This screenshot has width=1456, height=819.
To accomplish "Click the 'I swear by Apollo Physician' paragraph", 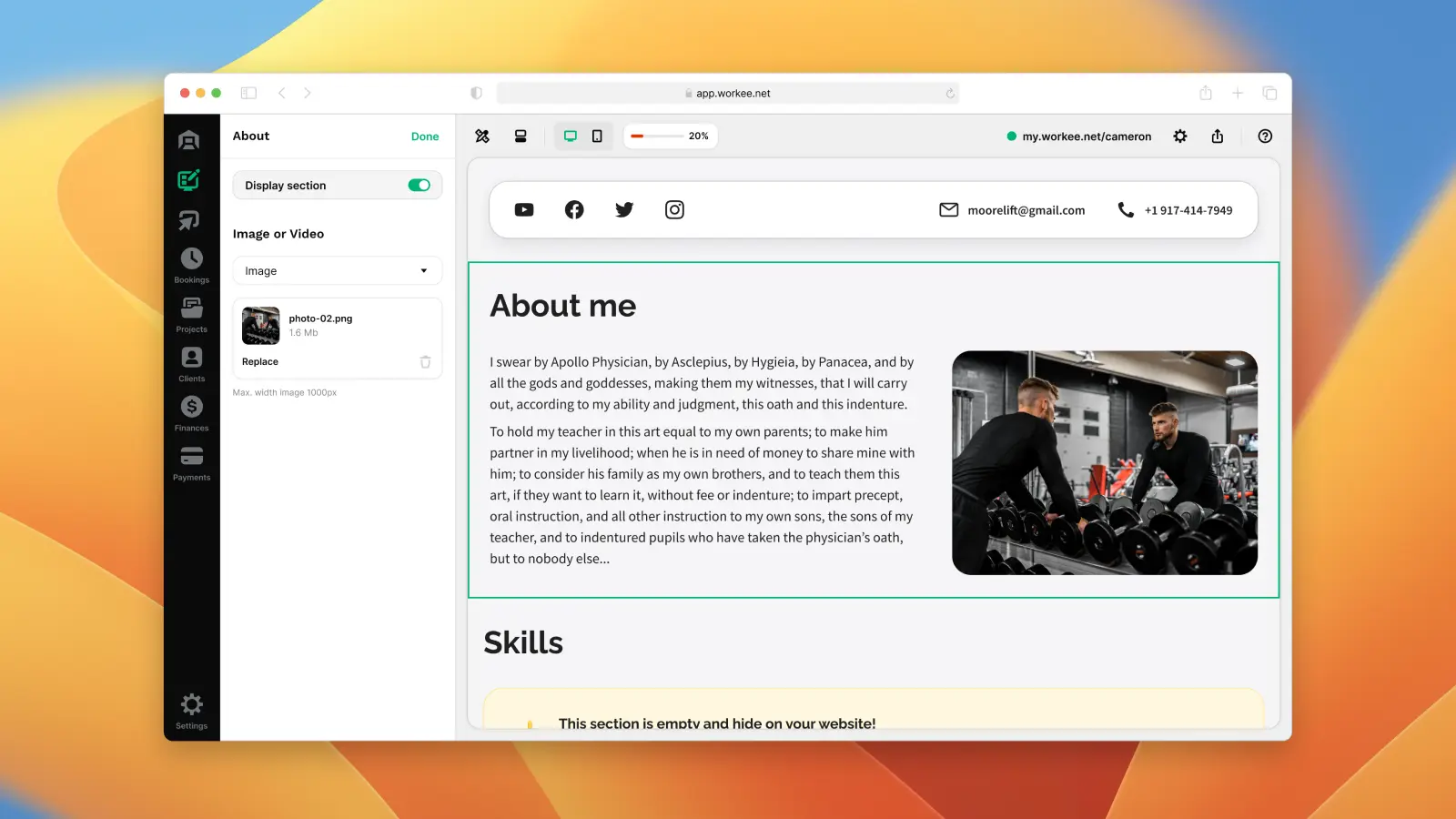I will (x=702, y=383).
